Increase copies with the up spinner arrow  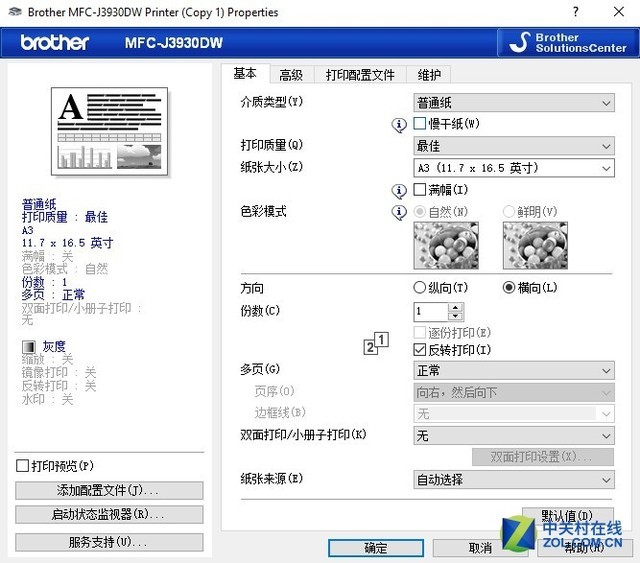click(456, 307)
